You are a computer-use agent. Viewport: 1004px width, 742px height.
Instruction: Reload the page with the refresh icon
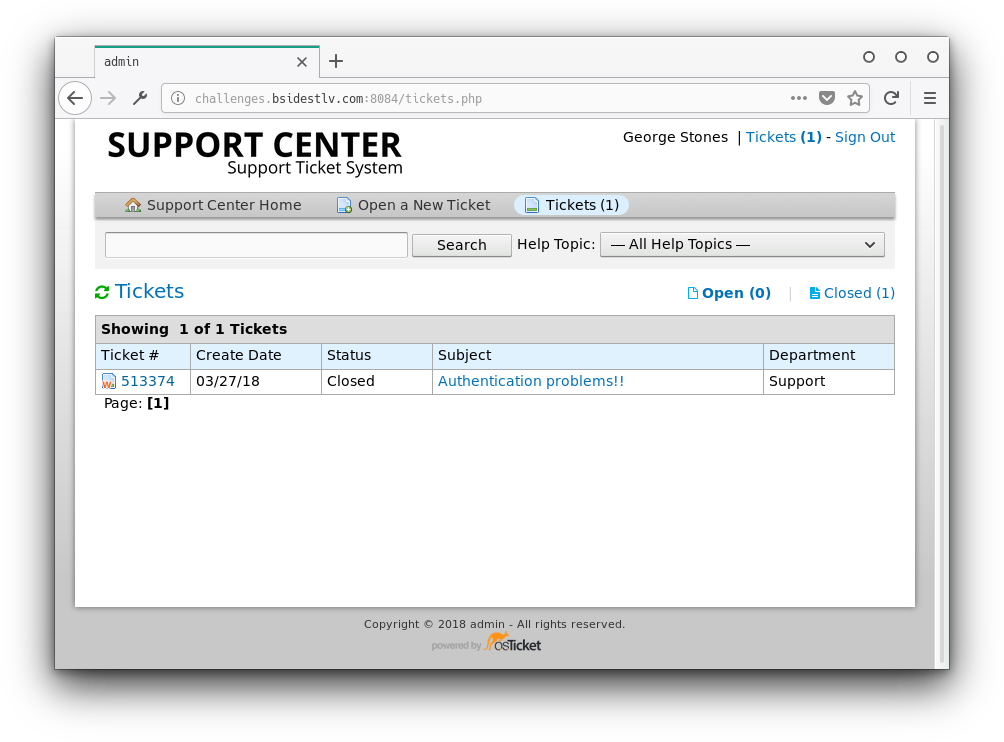(890, 98)
